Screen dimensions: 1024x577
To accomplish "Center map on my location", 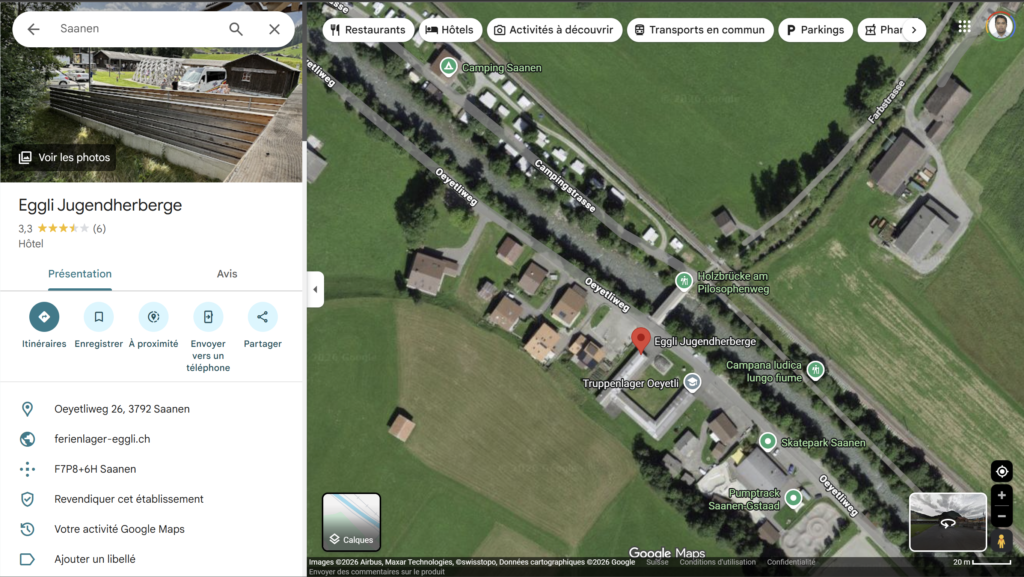I will coord(1001,471).
